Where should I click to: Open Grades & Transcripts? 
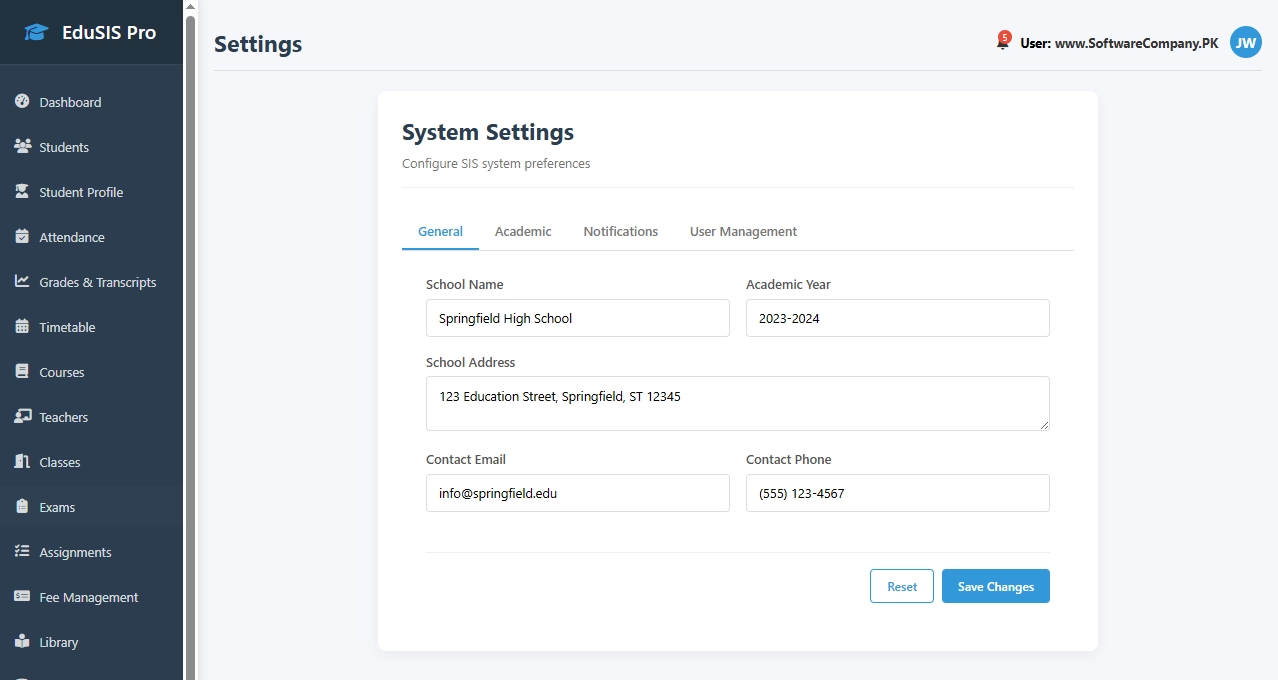(x=96, y=282)
